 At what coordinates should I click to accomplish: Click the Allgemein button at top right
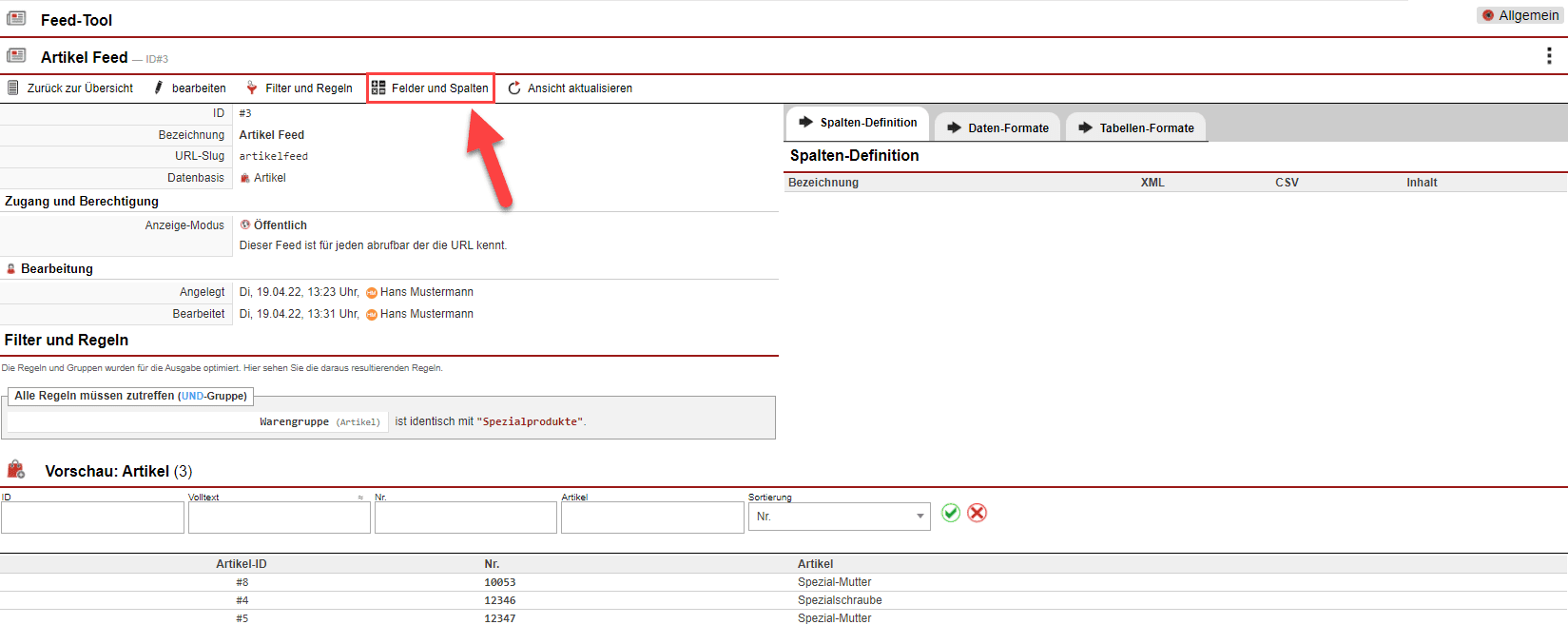point(1520,15)
